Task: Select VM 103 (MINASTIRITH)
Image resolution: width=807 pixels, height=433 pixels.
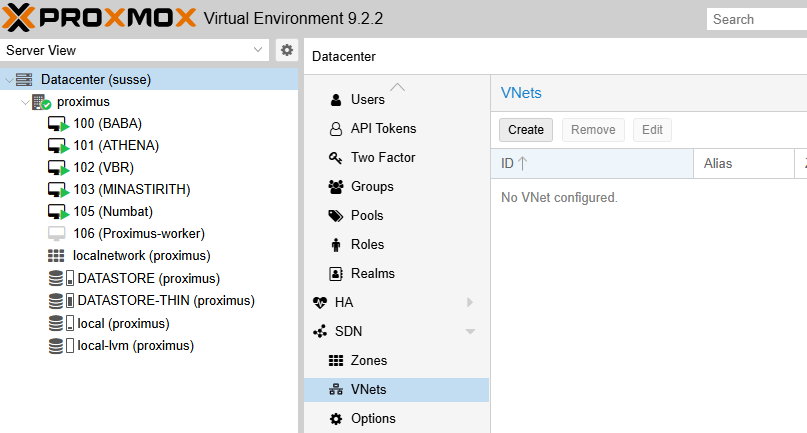Action: coord(132,189)
